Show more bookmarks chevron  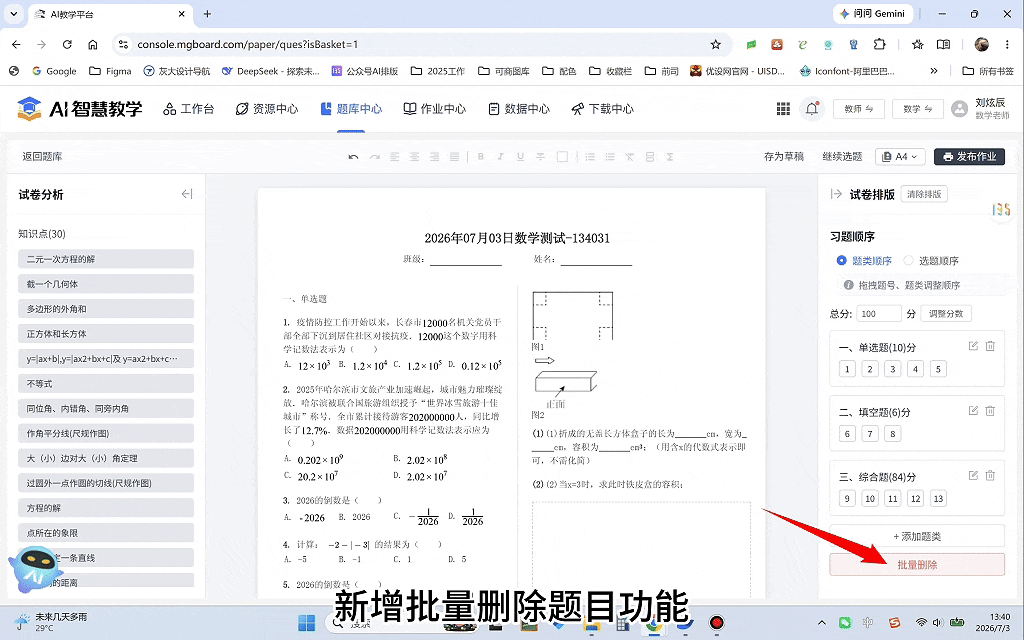pyautogui.click(x=934, y=71)
